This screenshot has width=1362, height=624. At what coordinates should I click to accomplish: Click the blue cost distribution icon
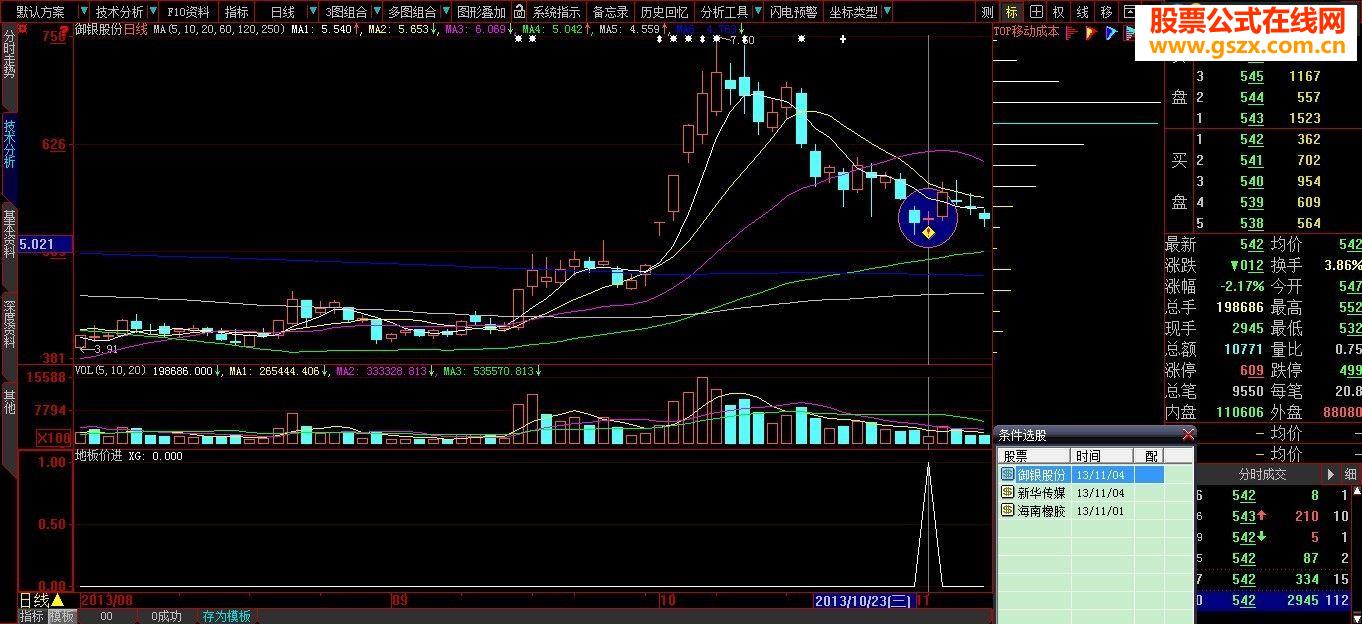click(1111, 32)
